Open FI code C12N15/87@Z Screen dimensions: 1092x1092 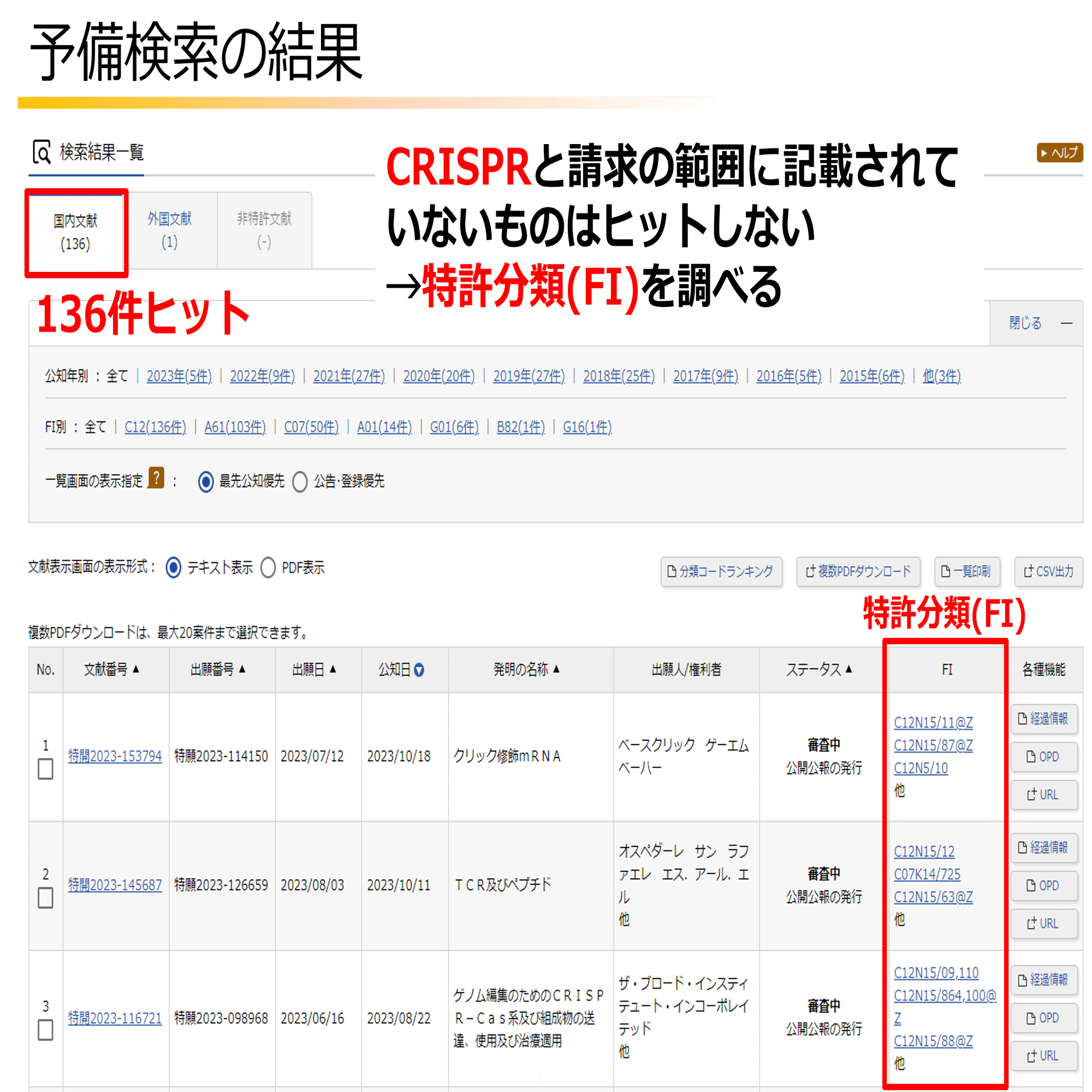click(x=933, y=745)
